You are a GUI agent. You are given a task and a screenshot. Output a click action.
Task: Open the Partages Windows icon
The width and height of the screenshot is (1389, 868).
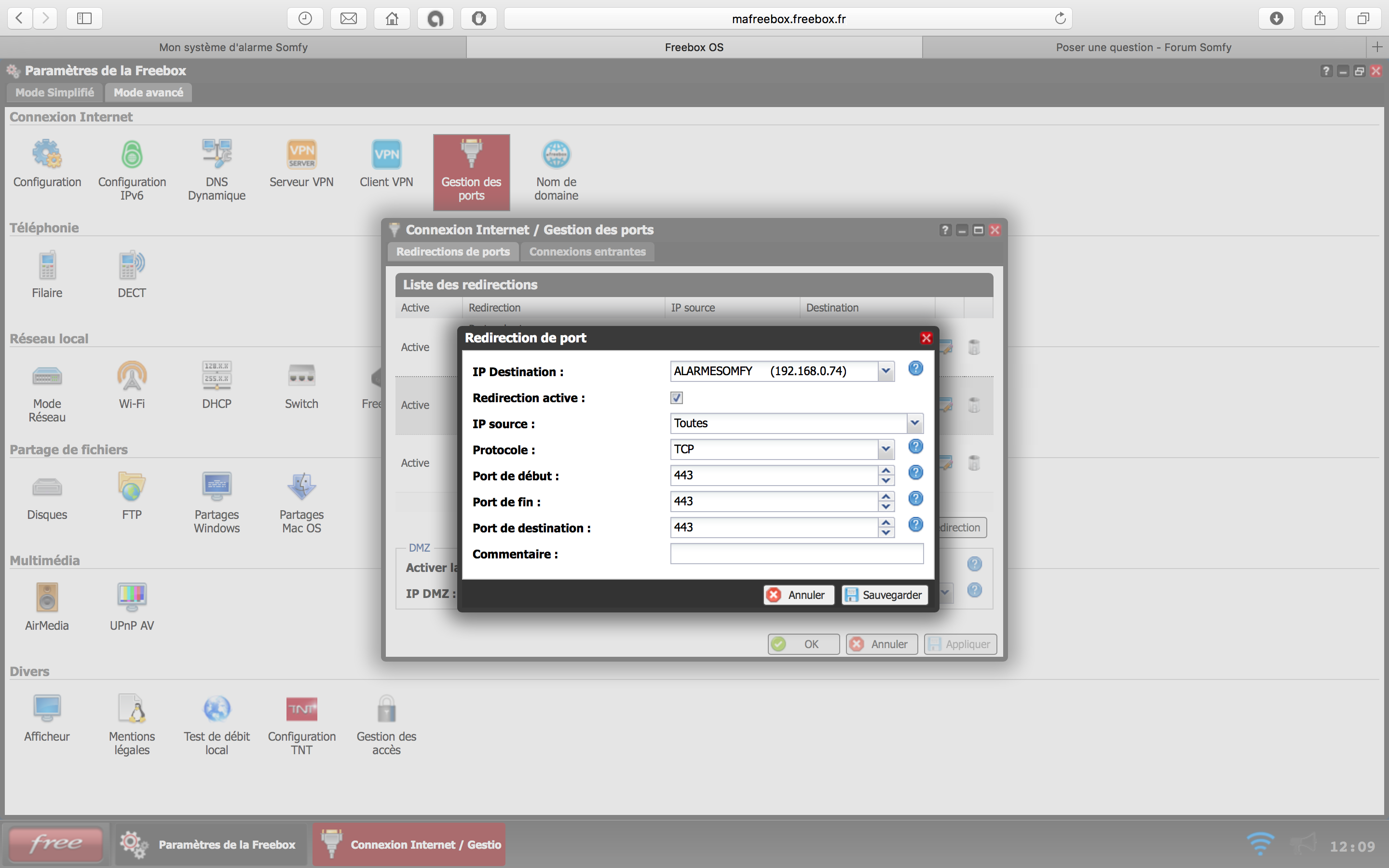click(217, 488)
